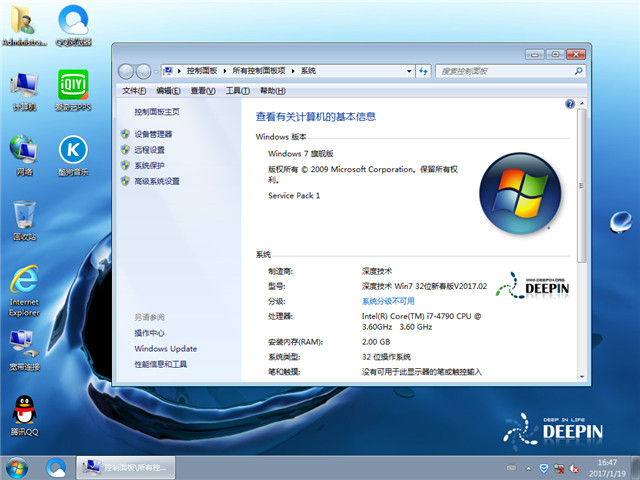This screenshot has width=640, height=480.
Task: Click the address bar computer icon
Action: [168, 71]
